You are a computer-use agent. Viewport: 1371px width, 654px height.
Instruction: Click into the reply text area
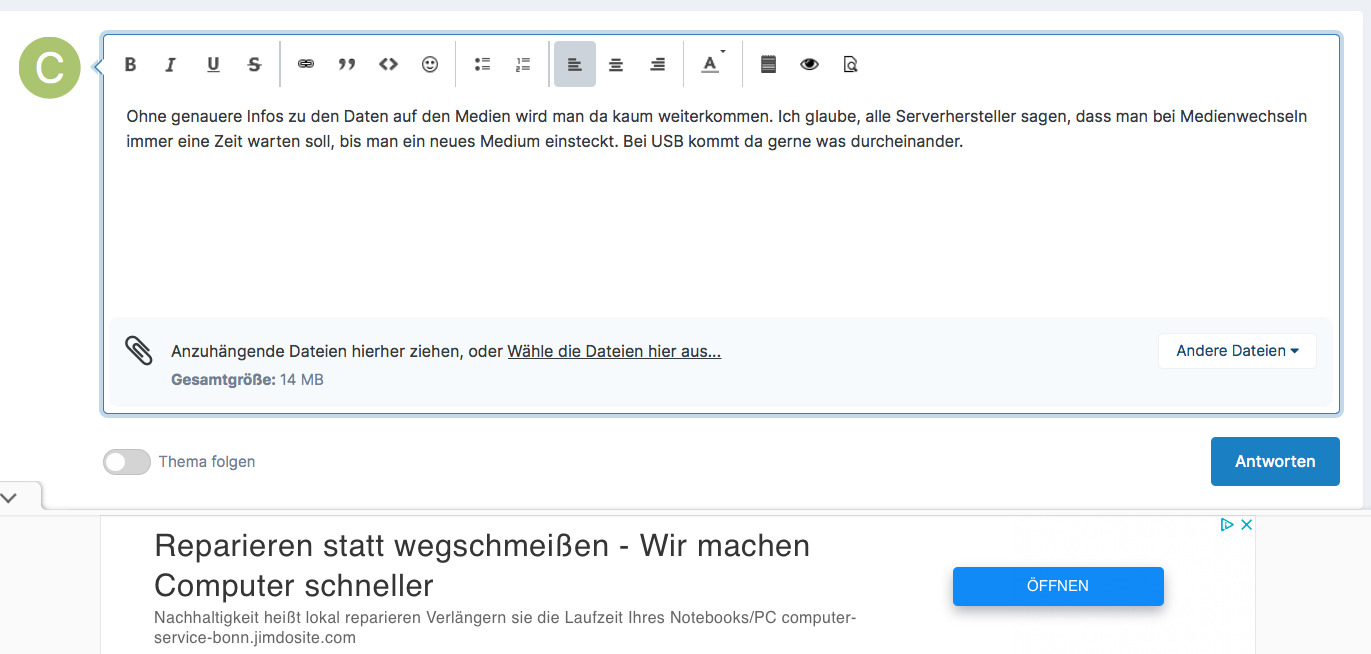coord(721,205)
